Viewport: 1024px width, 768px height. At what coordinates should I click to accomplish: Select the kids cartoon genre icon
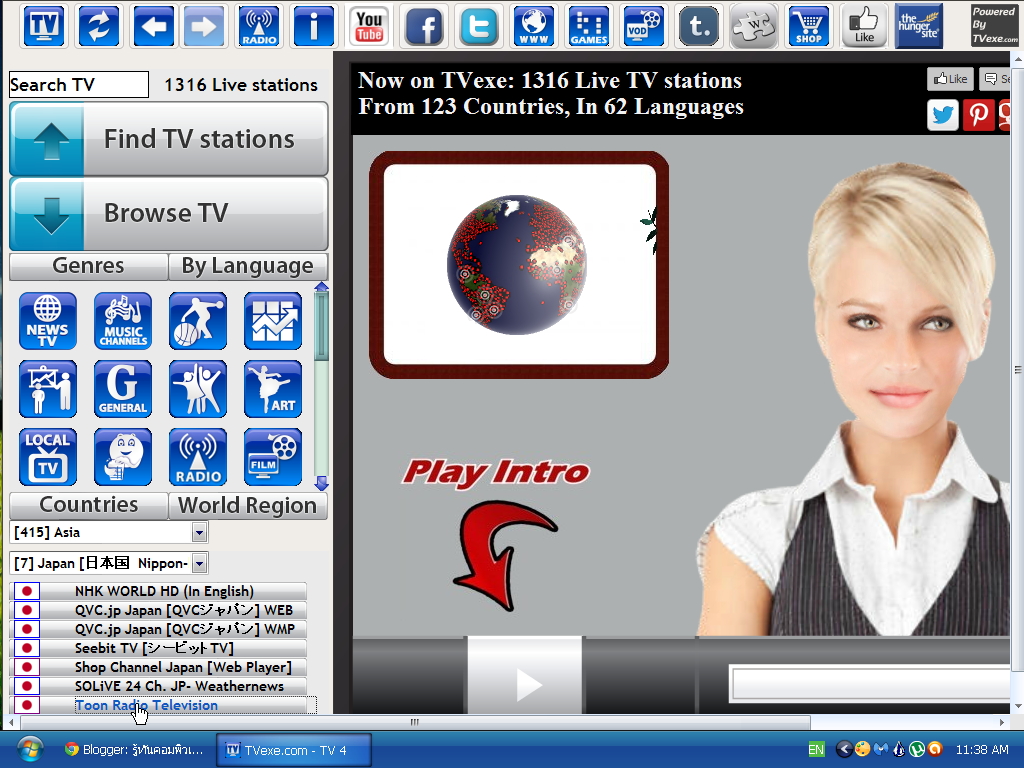pos(123,457)
